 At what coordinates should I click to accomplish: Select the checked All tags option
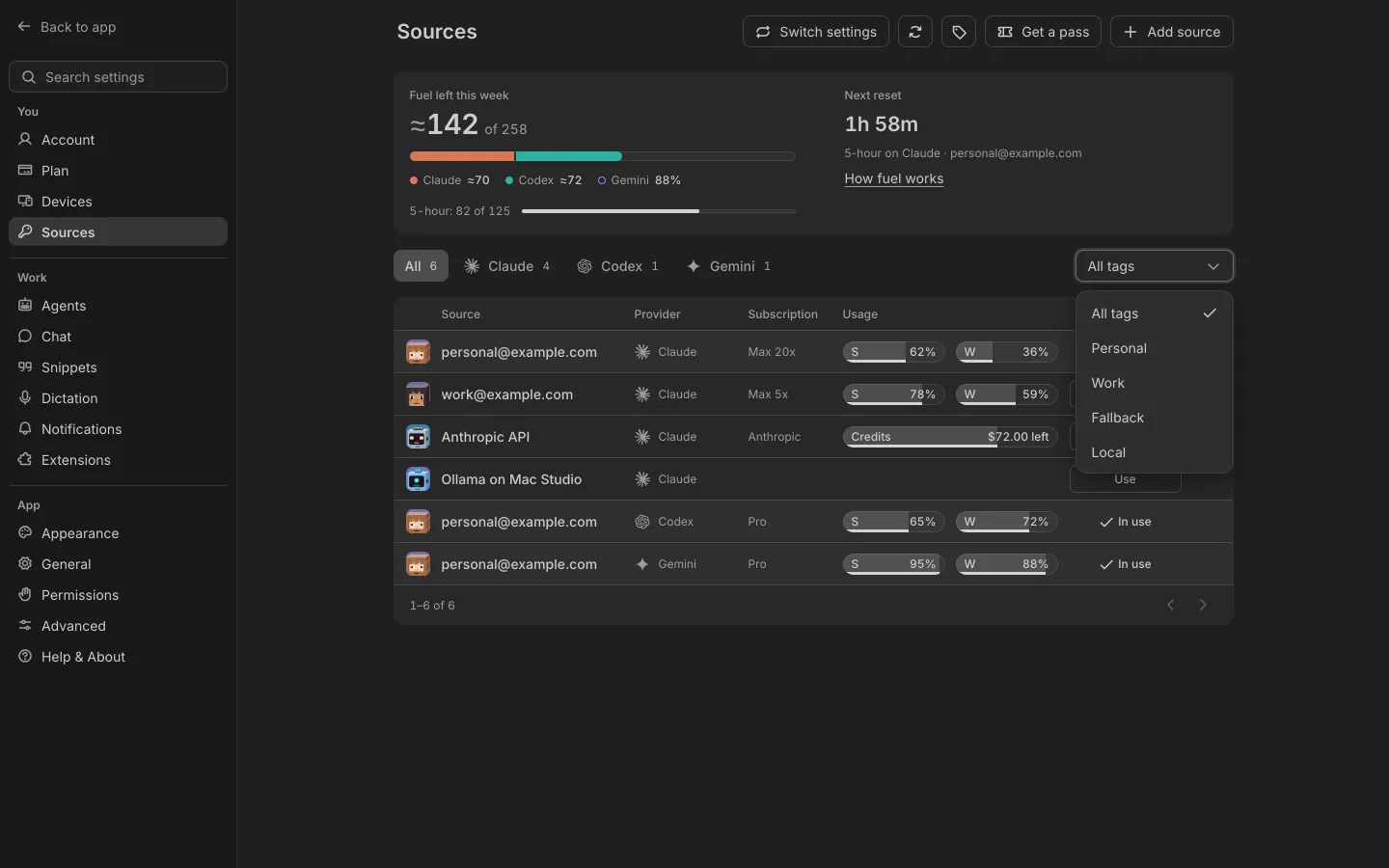pos(1154,313)
